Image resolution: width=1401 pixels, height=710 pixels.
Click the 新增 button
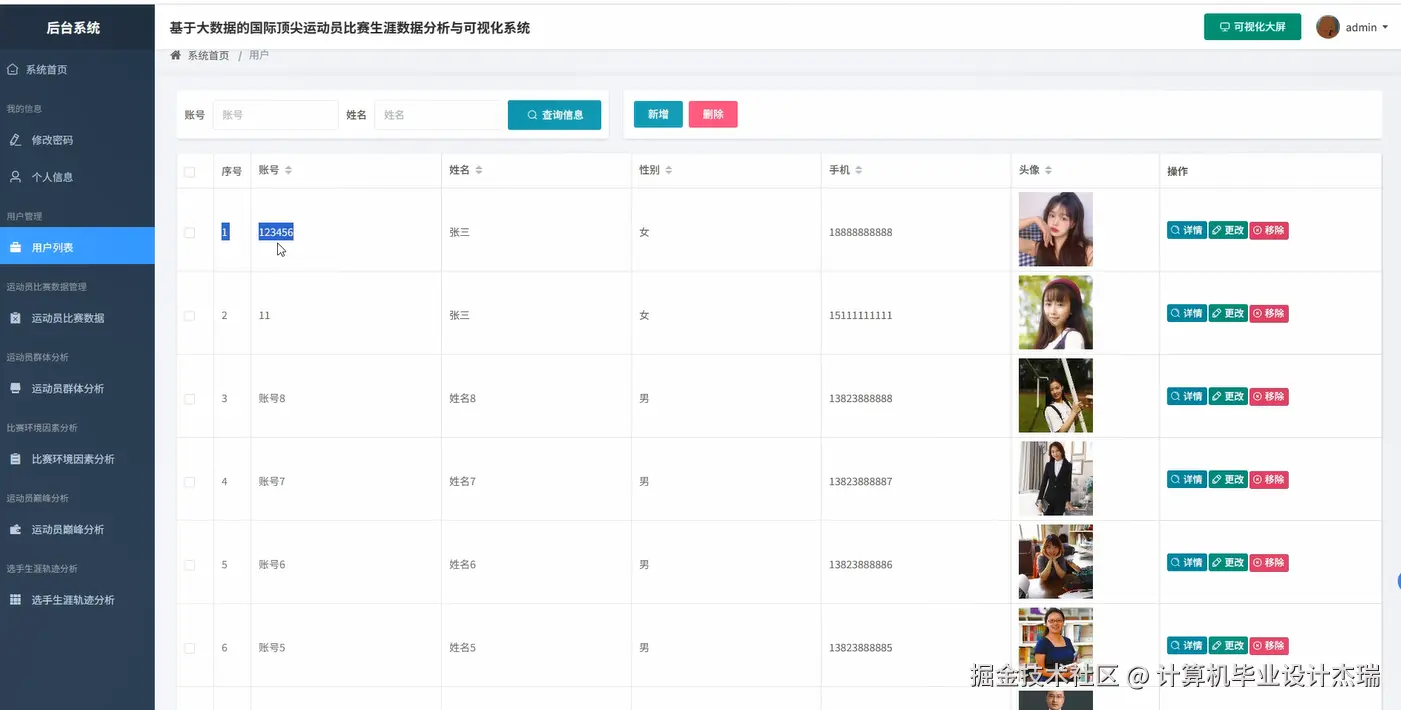[658, 114]
